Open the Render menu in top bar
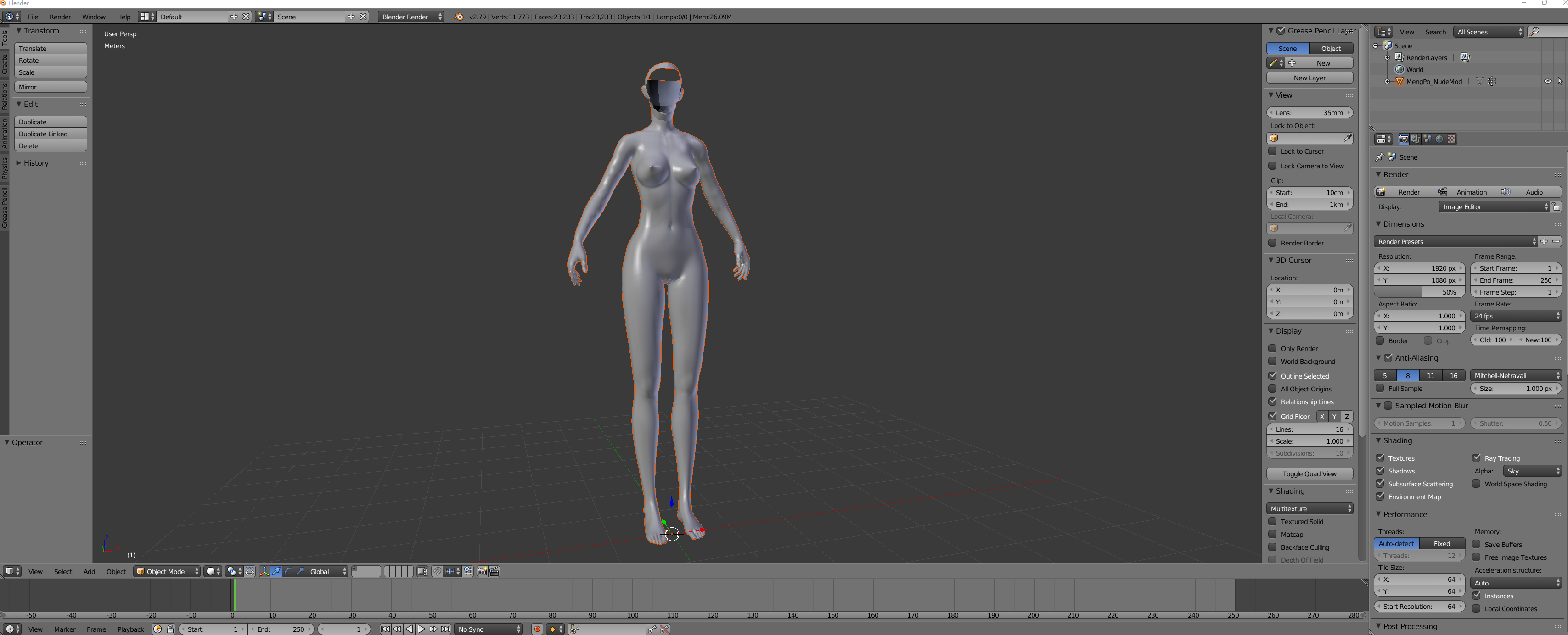The image size is (1568, 635). [x=60, y=17]
